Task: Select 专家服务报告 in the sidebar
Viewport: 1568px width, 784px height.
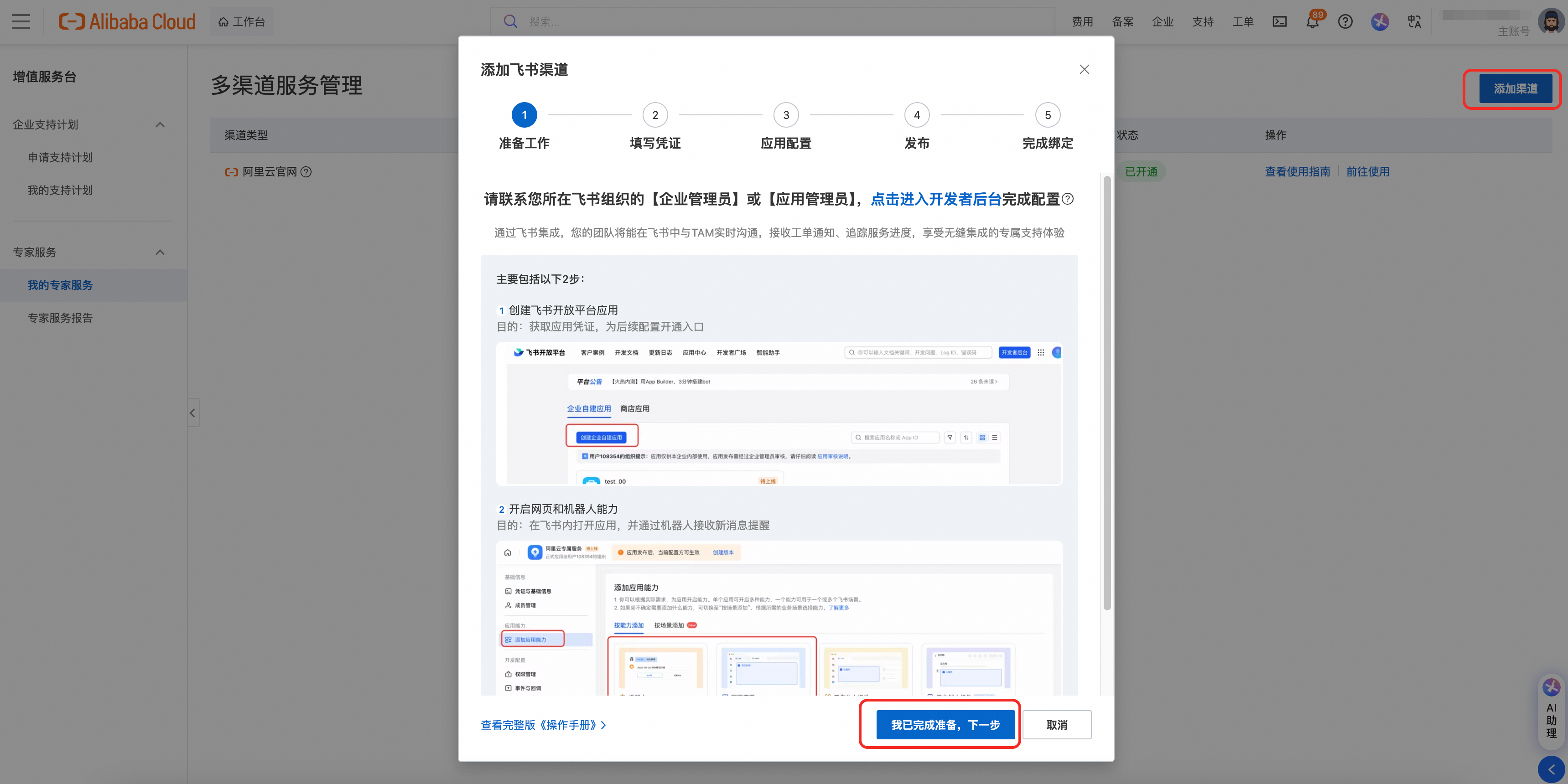Action: point(60,318)
